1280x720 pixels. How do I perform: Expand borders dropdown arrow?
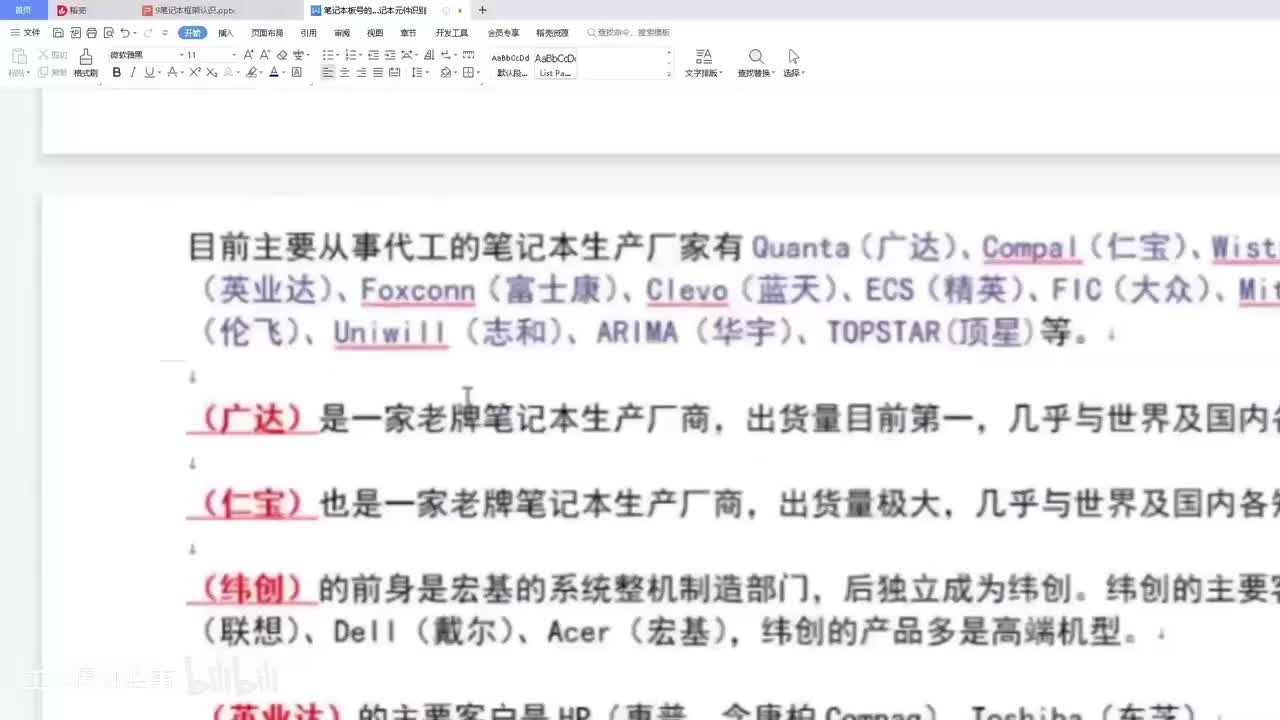pos(479,72)
